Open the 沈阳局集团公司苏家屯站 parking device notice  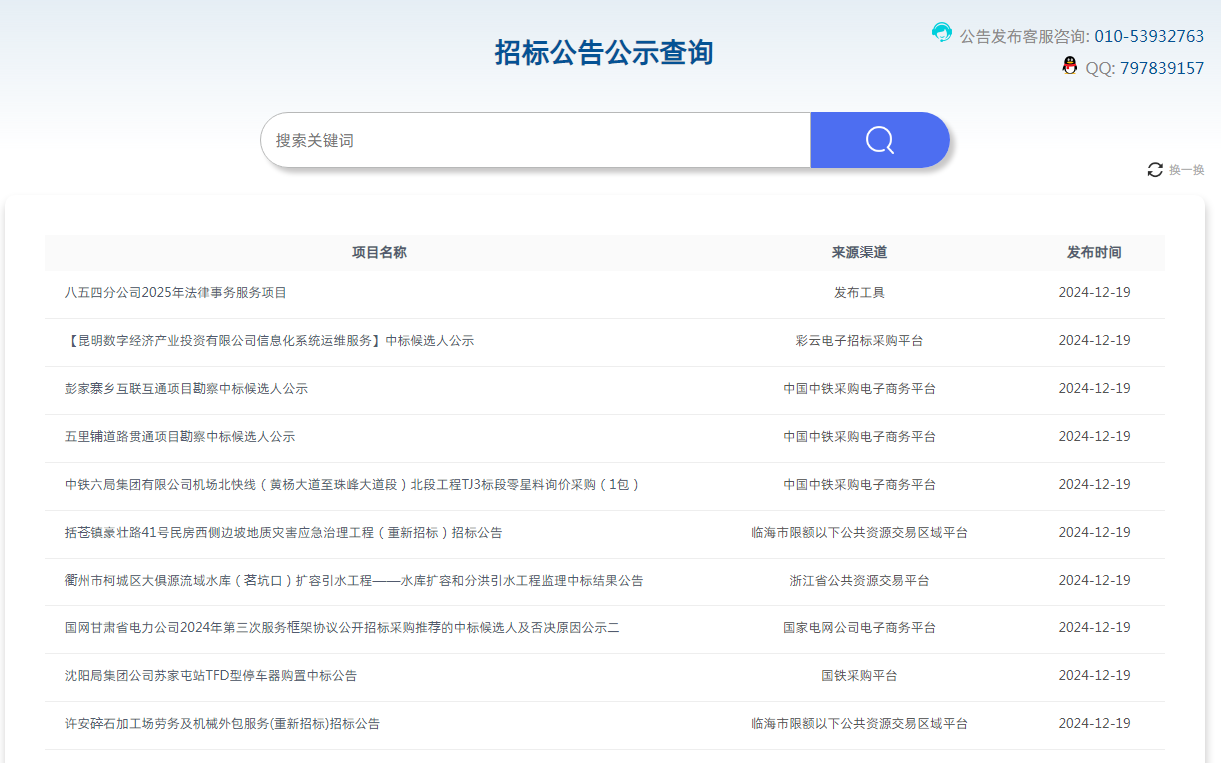210,676
